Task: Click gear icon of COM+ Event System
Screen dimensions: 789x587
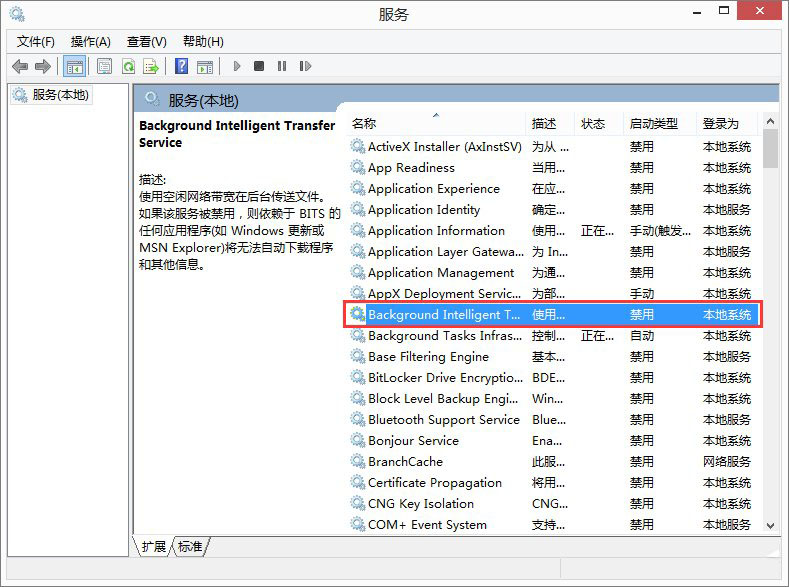Action: pos(357,525)
